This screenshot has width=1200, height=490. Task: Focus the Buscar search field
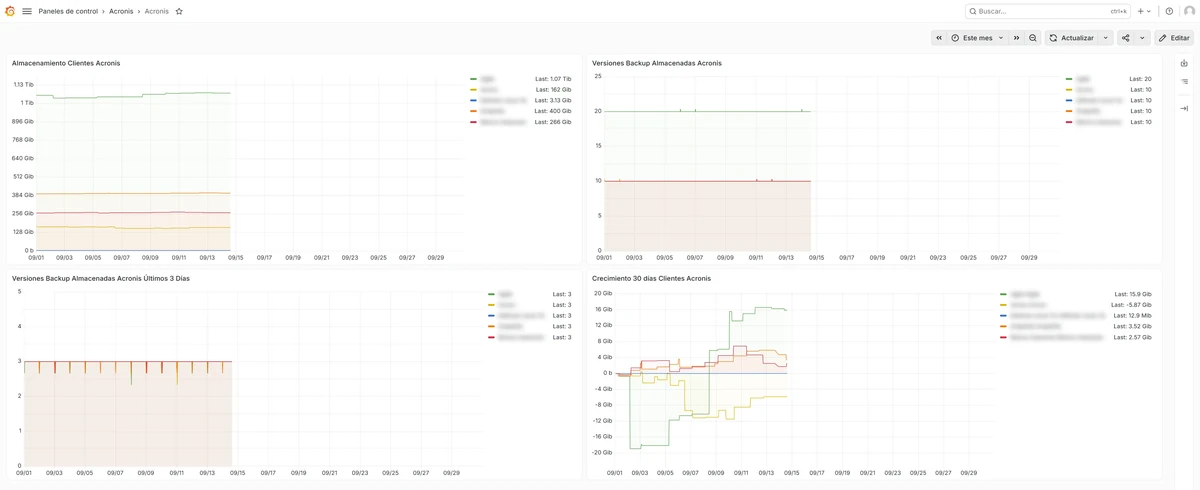click(1048, 11)
